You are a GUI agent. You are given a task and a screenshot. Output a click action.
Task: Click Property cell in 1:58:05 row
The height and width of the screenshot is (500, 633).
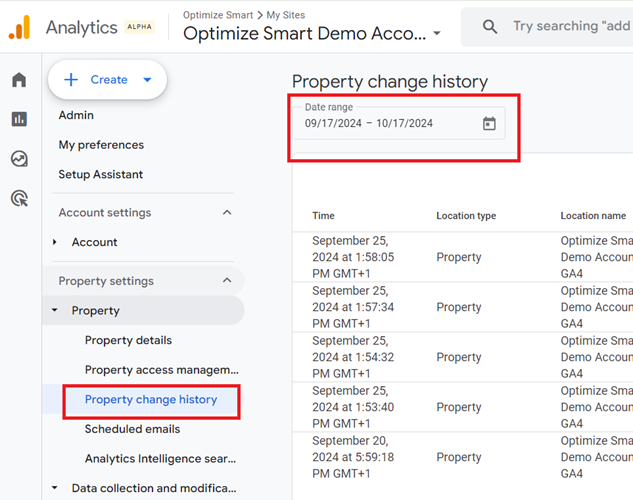pos(459,257)
